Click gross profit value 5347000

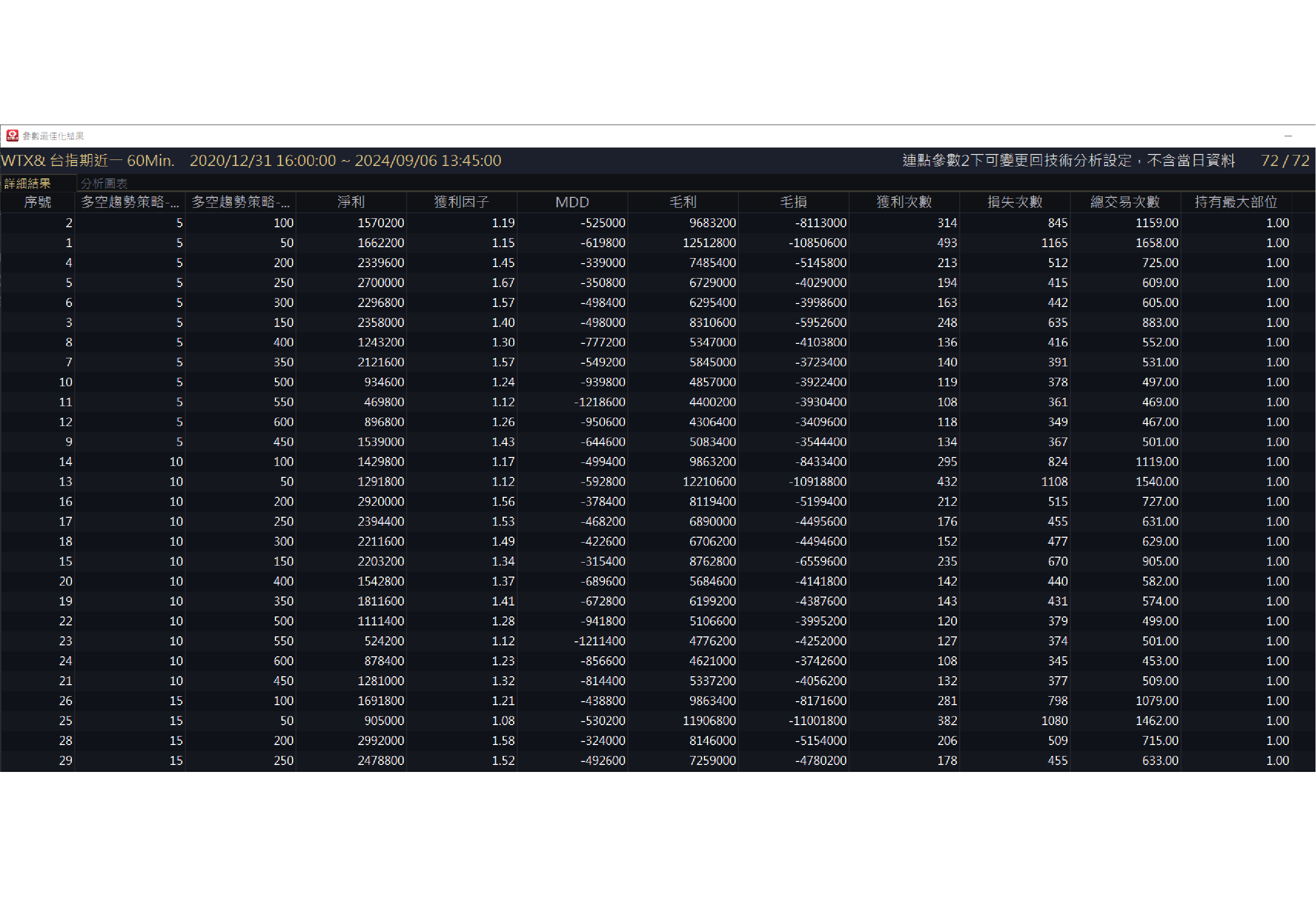click(x=713, y=342)
